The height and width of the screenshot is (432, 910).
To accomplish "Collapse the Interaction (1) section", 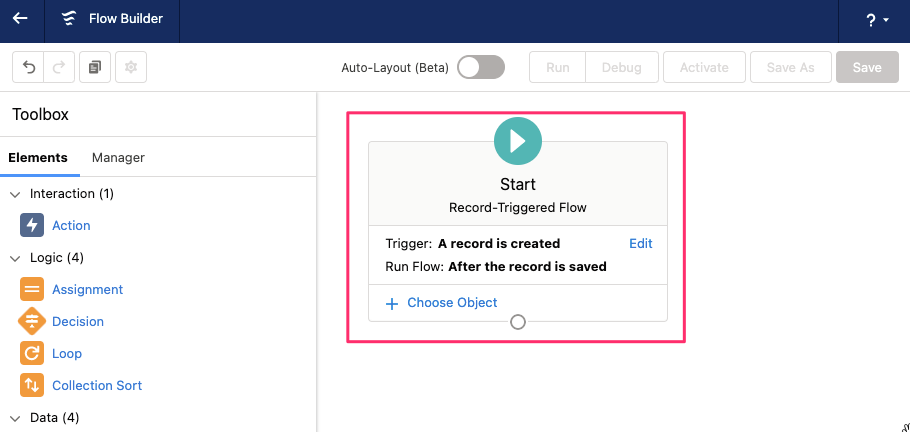I will tap(15, 194).
